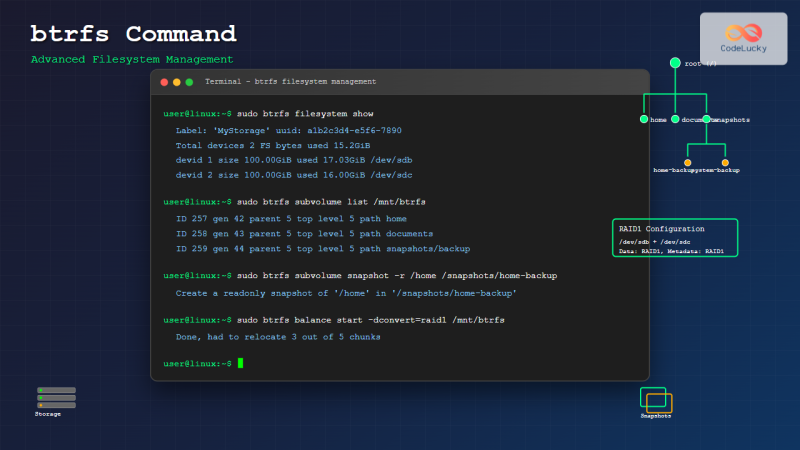The width and height of the screenshot is (800, 450).
Task: Click the green terminal cursor prompt
Action: [240, 363]
